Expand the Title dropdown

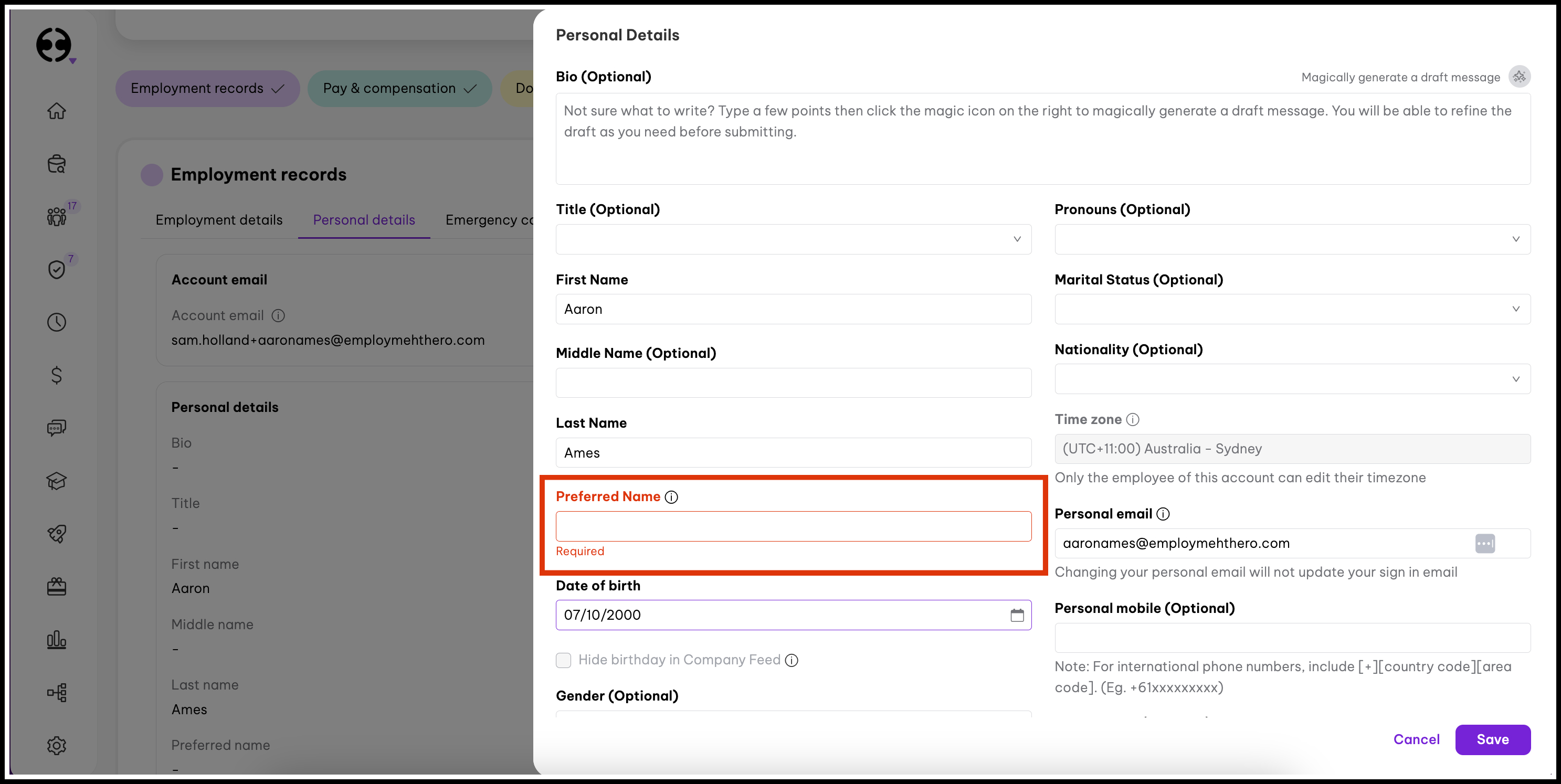[793, 239]
